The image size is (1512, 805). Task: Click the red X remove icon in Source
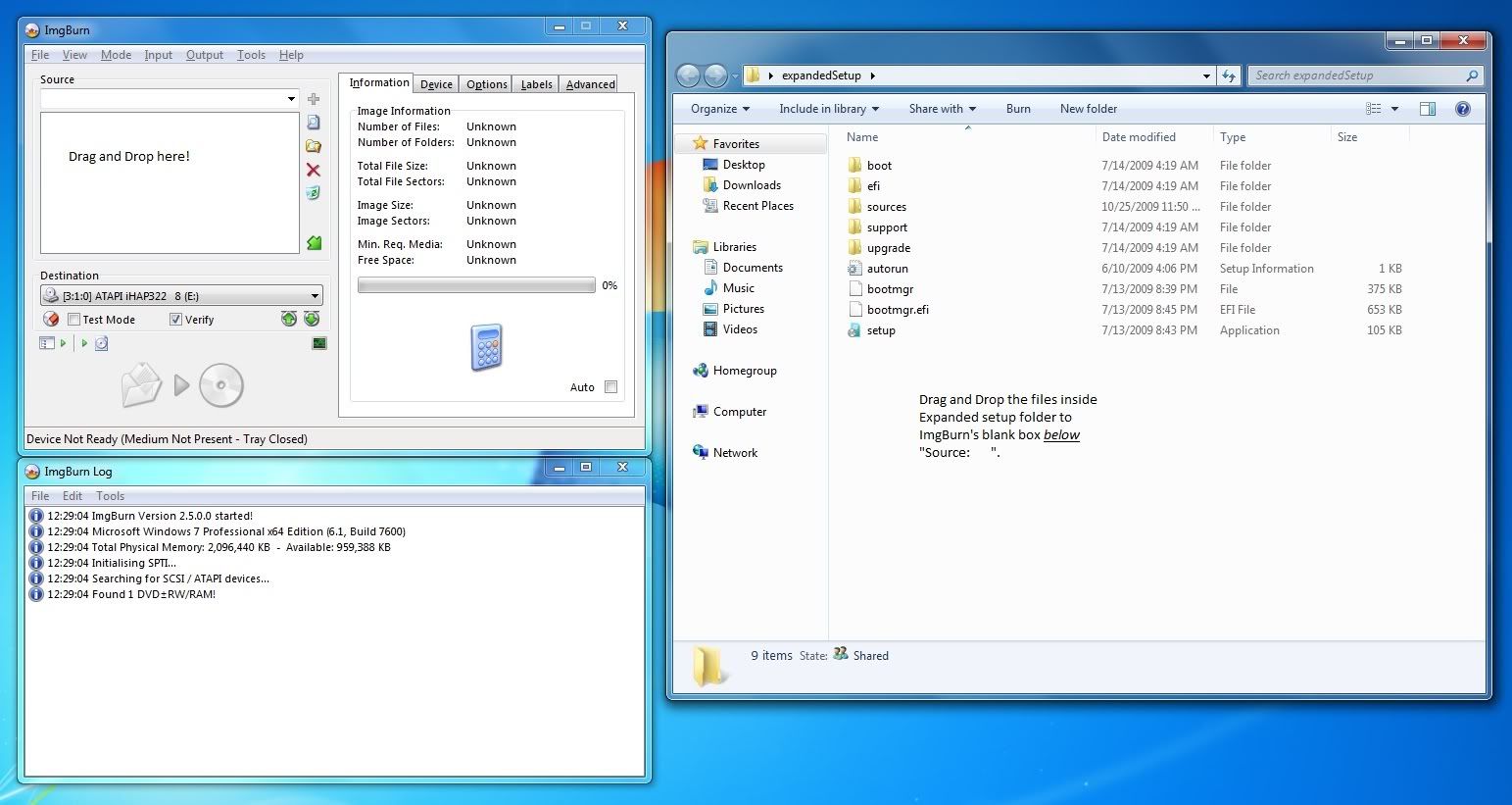coord(314,170)
